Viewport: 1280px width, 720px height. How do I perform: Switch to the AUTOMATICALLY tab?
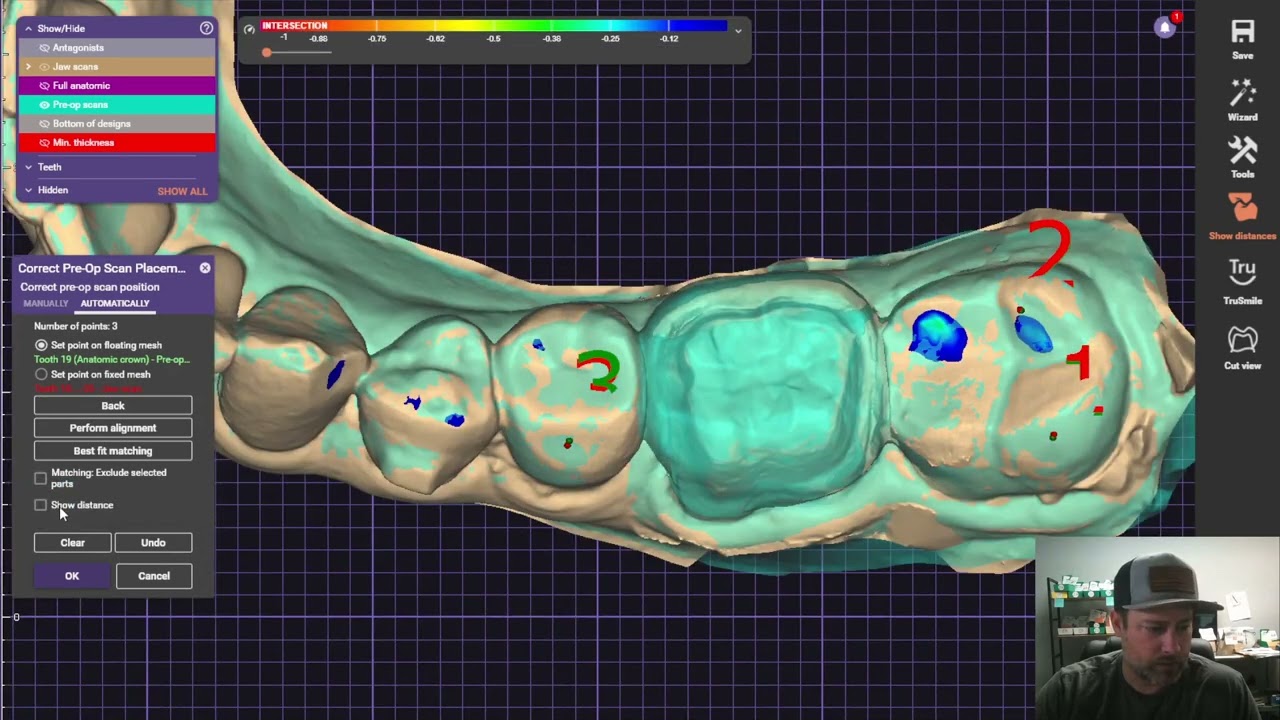pyautogui.click(x=115, y=303)
